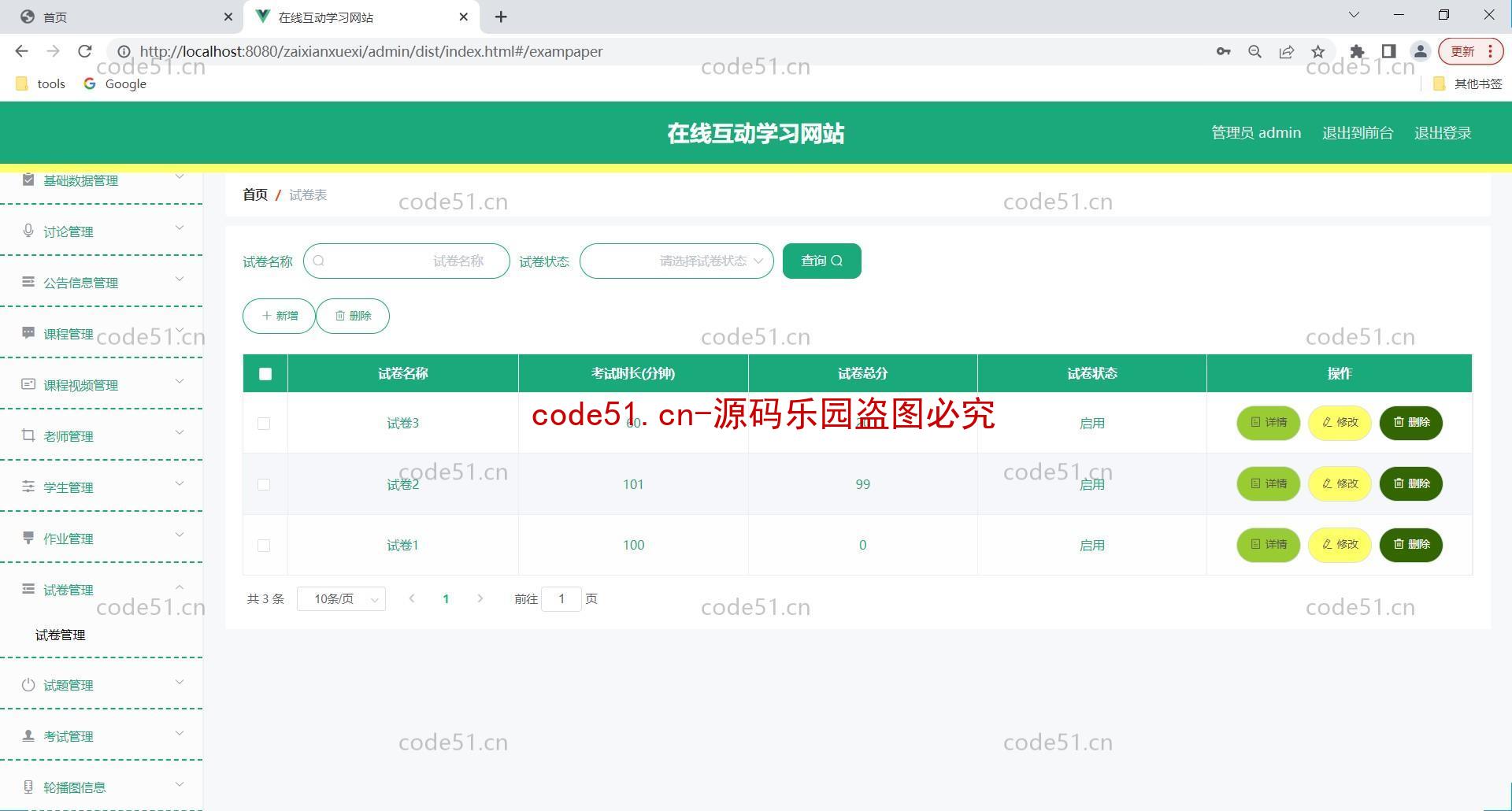Click the 课程视频管理 card icon

(x=28, y=384)
